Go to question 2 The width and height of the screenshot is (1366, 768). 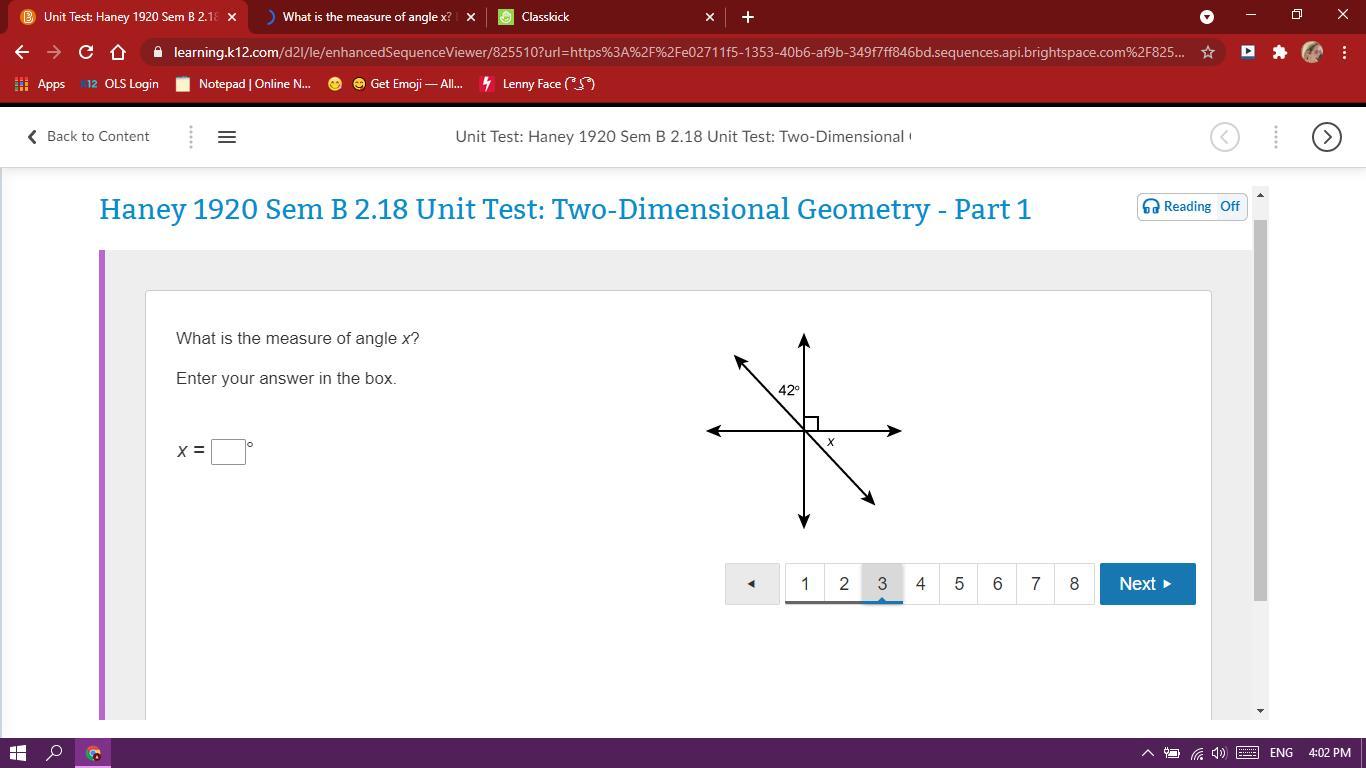click(844, 584)
